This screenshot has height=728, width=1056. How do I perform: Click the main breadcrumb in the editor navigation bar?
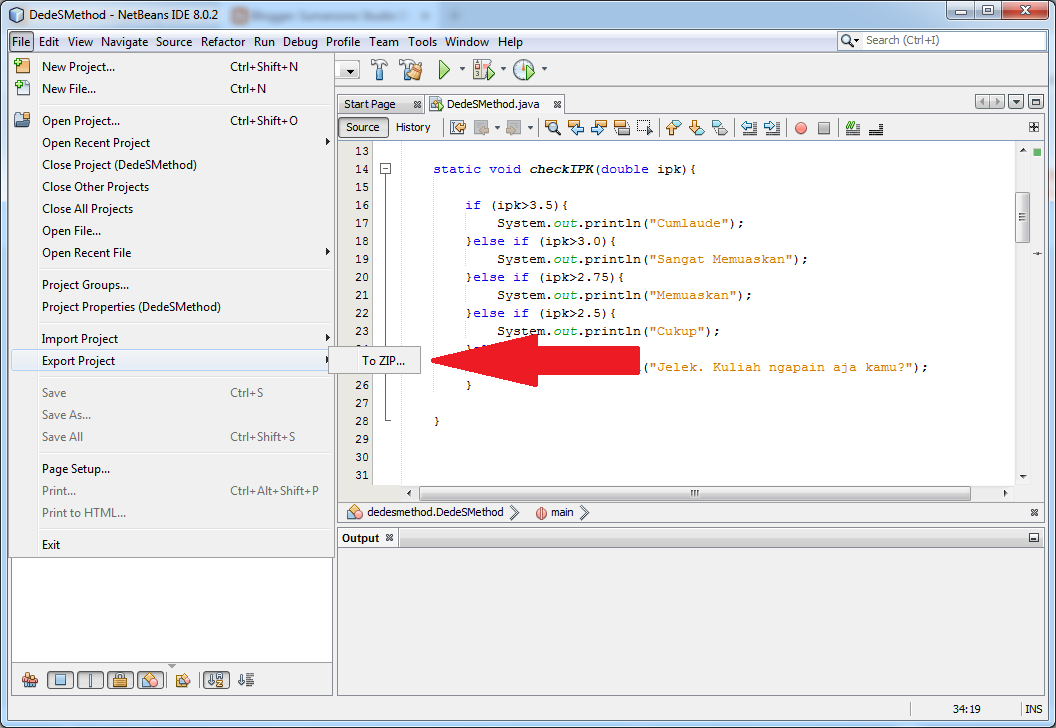561,512
